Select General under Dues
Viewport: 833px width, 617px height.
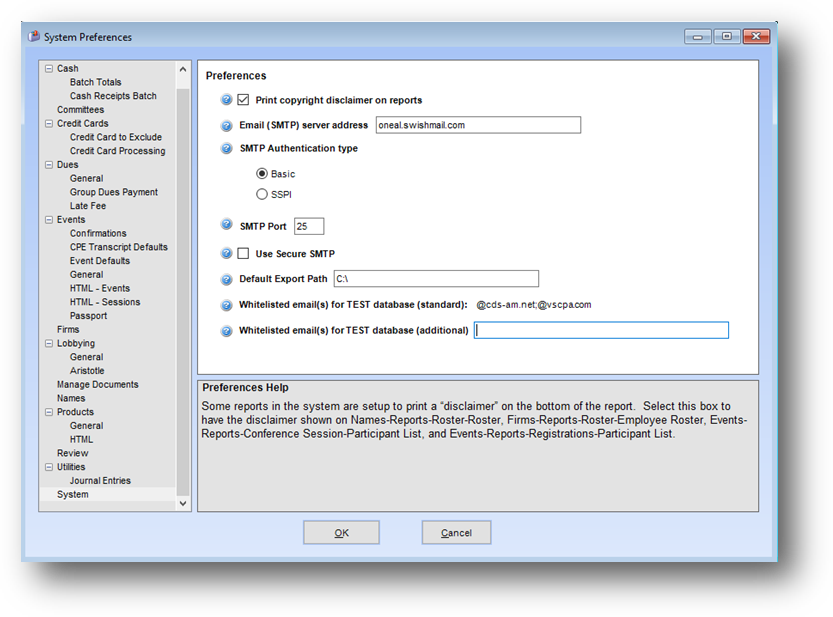click(87, 179)
